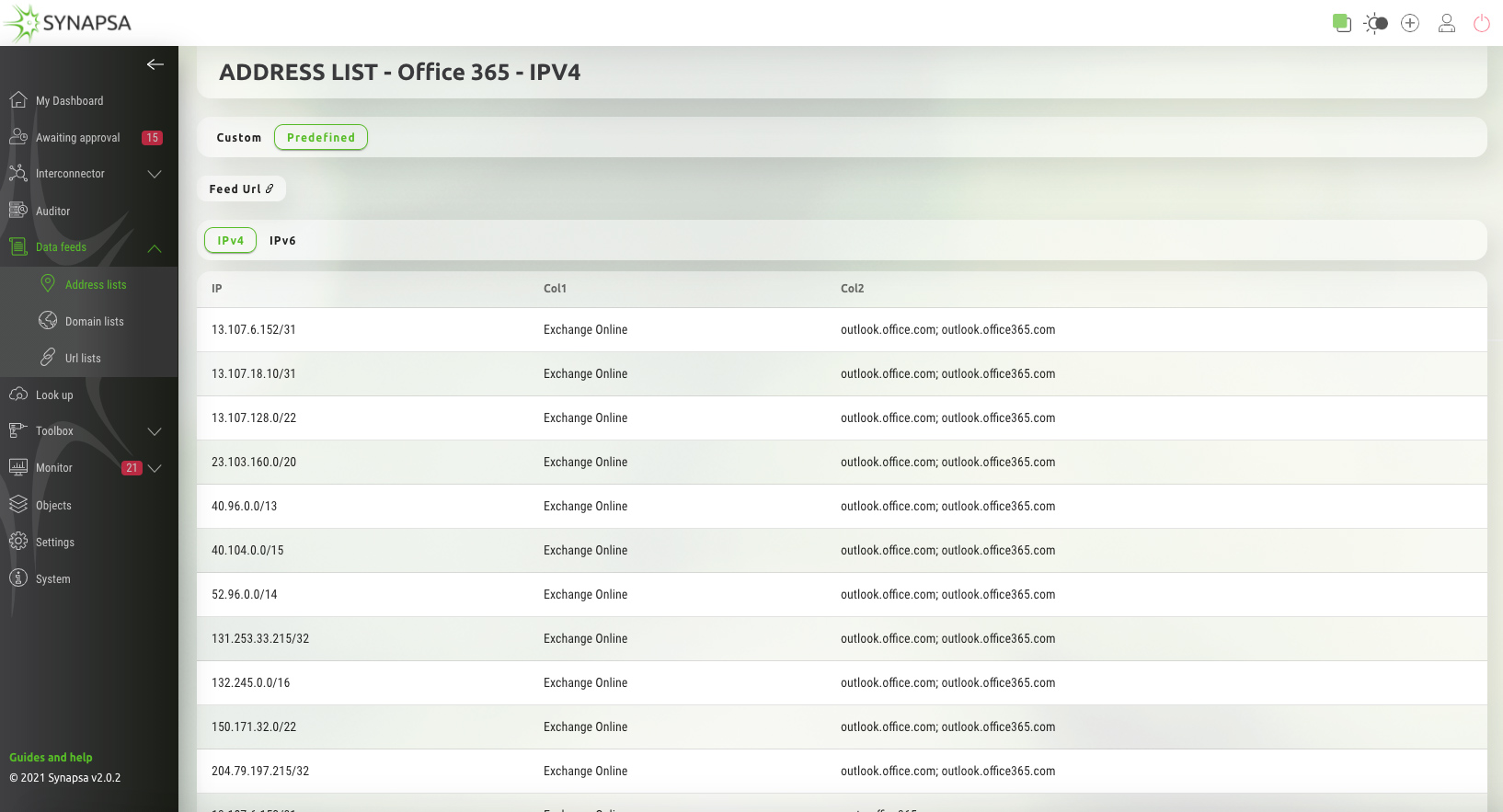
Task: Click the Col1 column header
Action: [555, 289]
